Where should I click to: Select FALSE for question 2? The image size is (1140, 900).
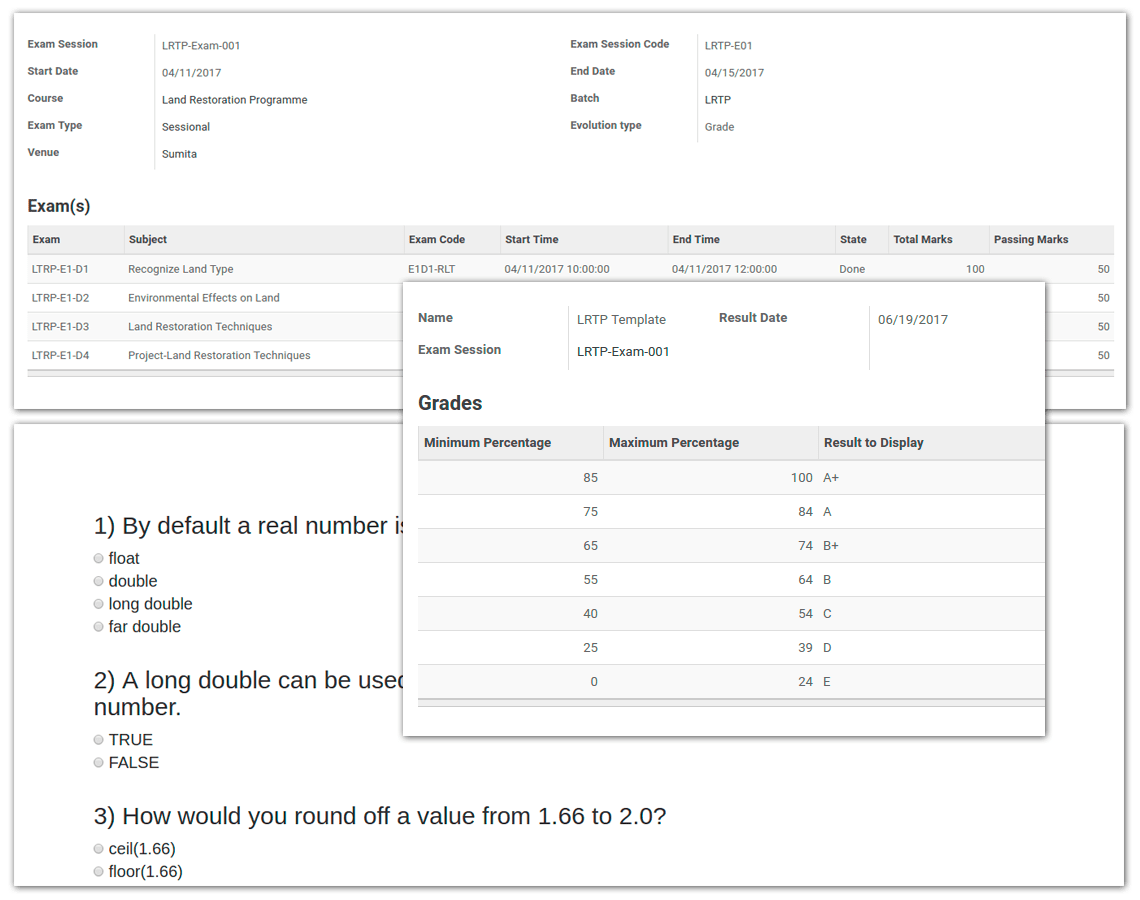tap(98, 762)
